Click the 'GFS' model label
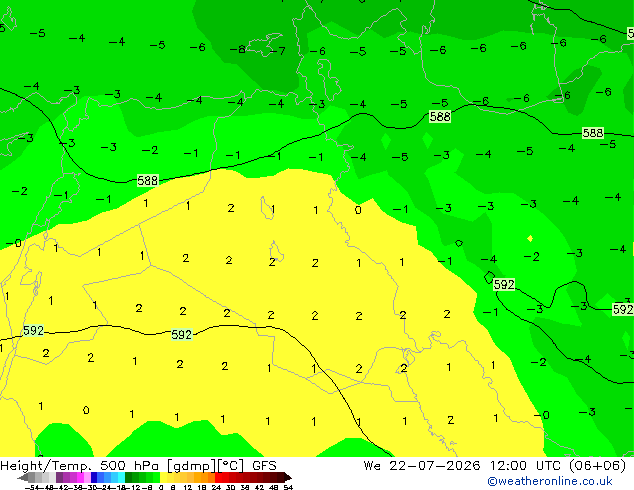The image size is (634, 490). pyautogui.click(x=264, y=466)
